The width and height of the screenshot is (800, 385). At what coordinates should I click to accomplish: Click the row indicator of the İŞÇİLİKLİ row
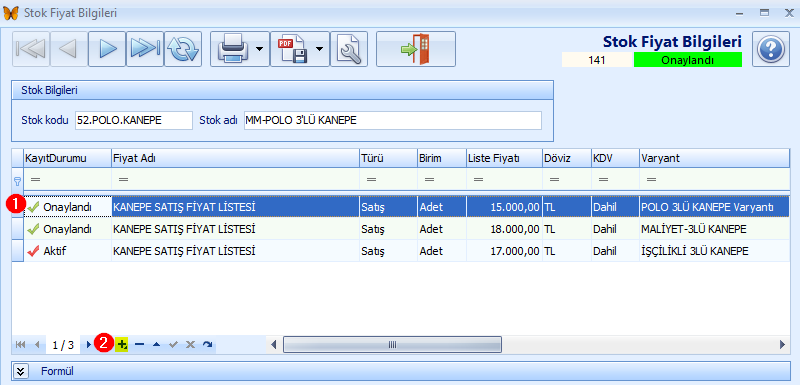pyautogui.click(x=17, y=251)
